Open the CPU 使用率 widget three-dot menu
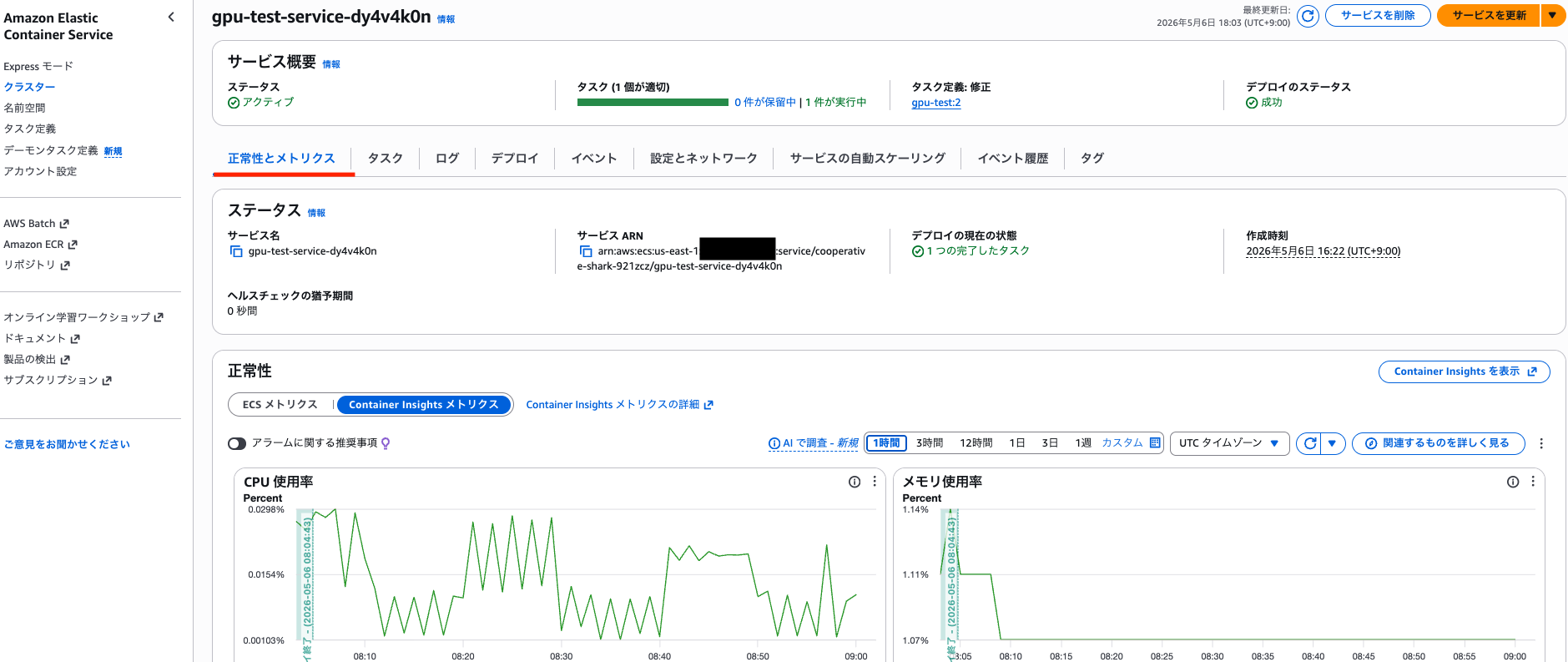 (875, 482)
